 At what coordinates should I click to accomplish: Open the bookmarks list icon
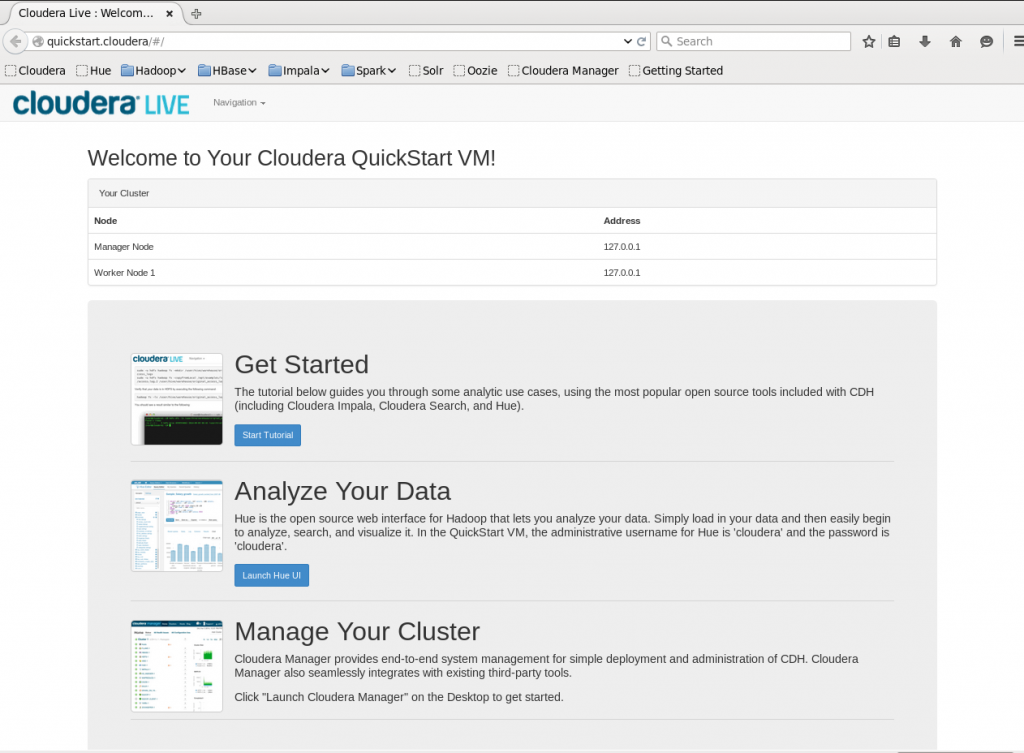(x=894, y=41)
